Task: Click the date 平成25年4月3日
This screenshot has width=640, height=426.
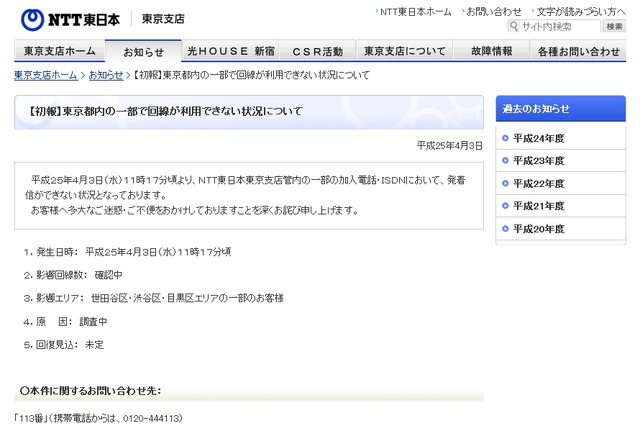Action: (x=449, y=146)
